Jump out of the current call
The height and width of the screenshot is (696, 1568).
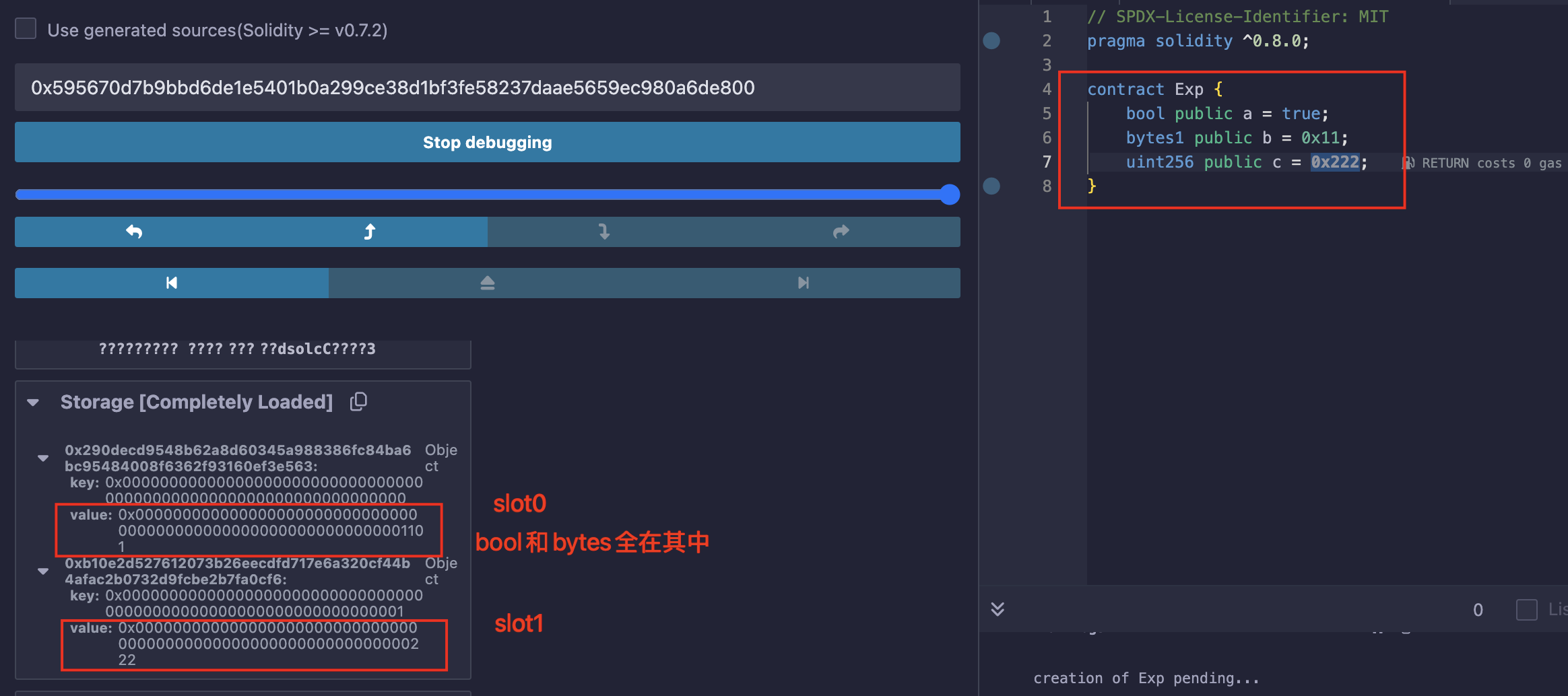point(488,283)
